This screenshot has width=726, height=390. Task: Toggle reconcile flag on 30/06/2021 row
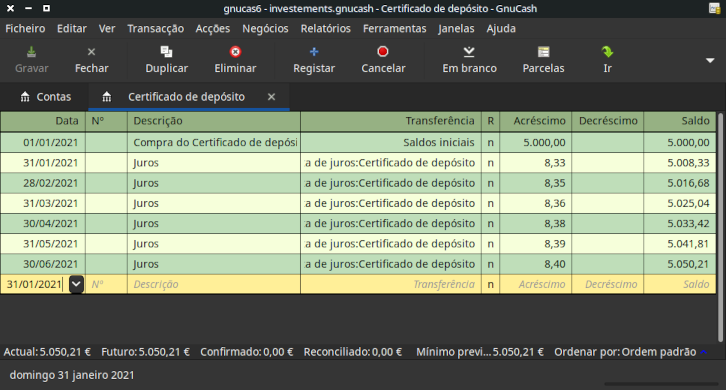490,264
